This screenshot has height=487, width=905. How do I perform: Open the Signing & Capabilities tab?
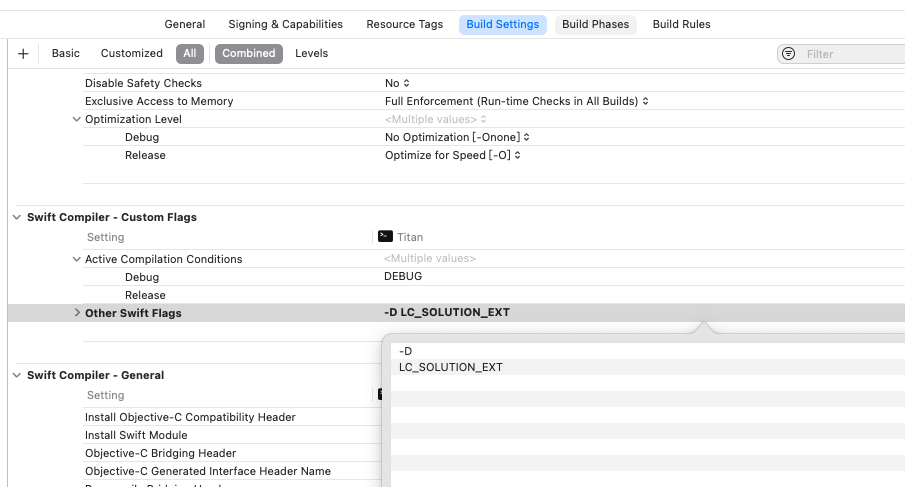(285, 24)
